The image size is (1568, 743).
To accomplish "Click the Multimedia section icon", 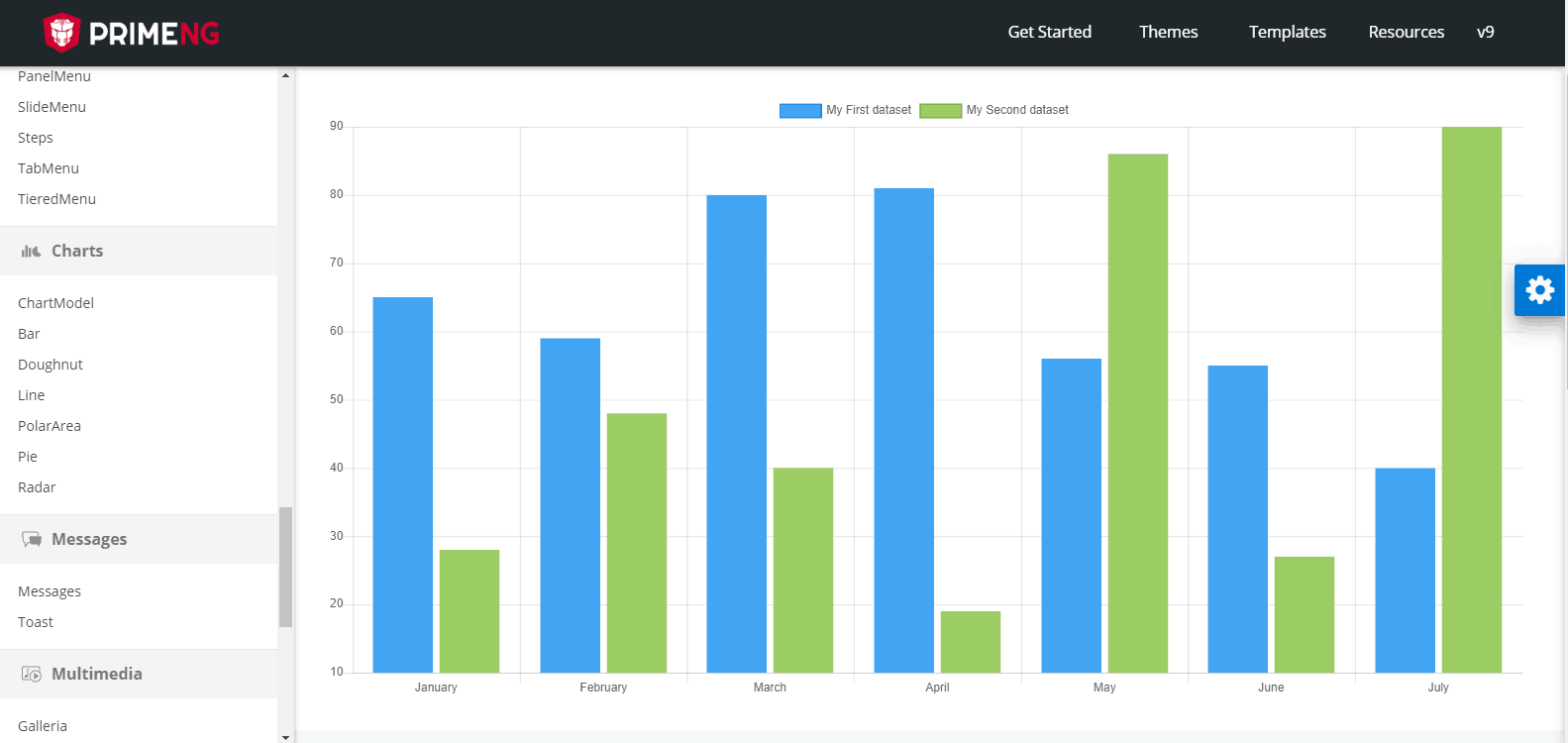I will coord(32,674).
